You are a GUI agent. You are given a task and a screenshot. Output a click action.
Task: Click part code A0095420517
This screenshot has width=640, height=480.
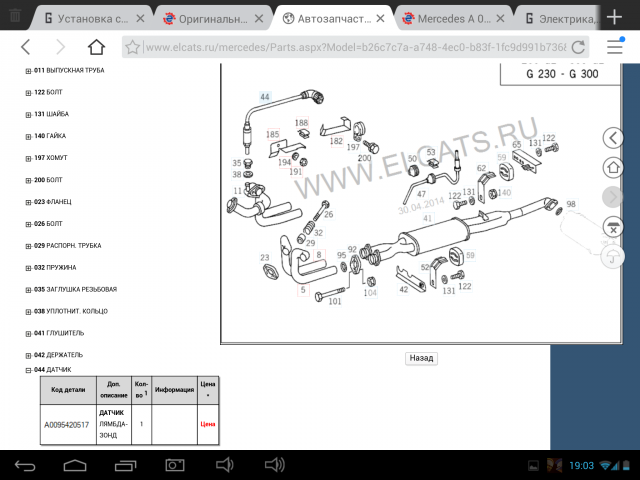click(67, 425)
